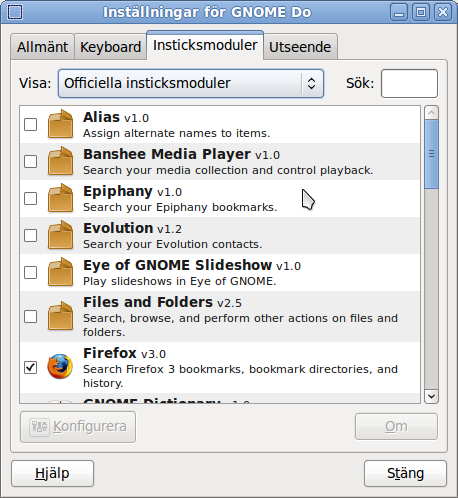Image resolution: width=458 pixels, height=498 pixels.
Task: Click 'Search your Epiphany bookmarks.' description
Action: (180, 207)
